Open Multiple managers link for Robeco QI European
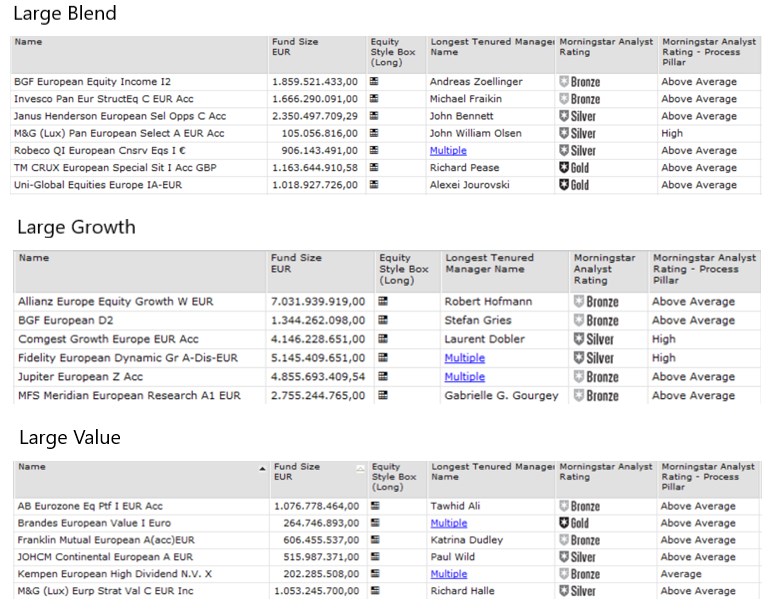Image resolution: width=769 pixels, height=612 pixels. click(448, 151)
